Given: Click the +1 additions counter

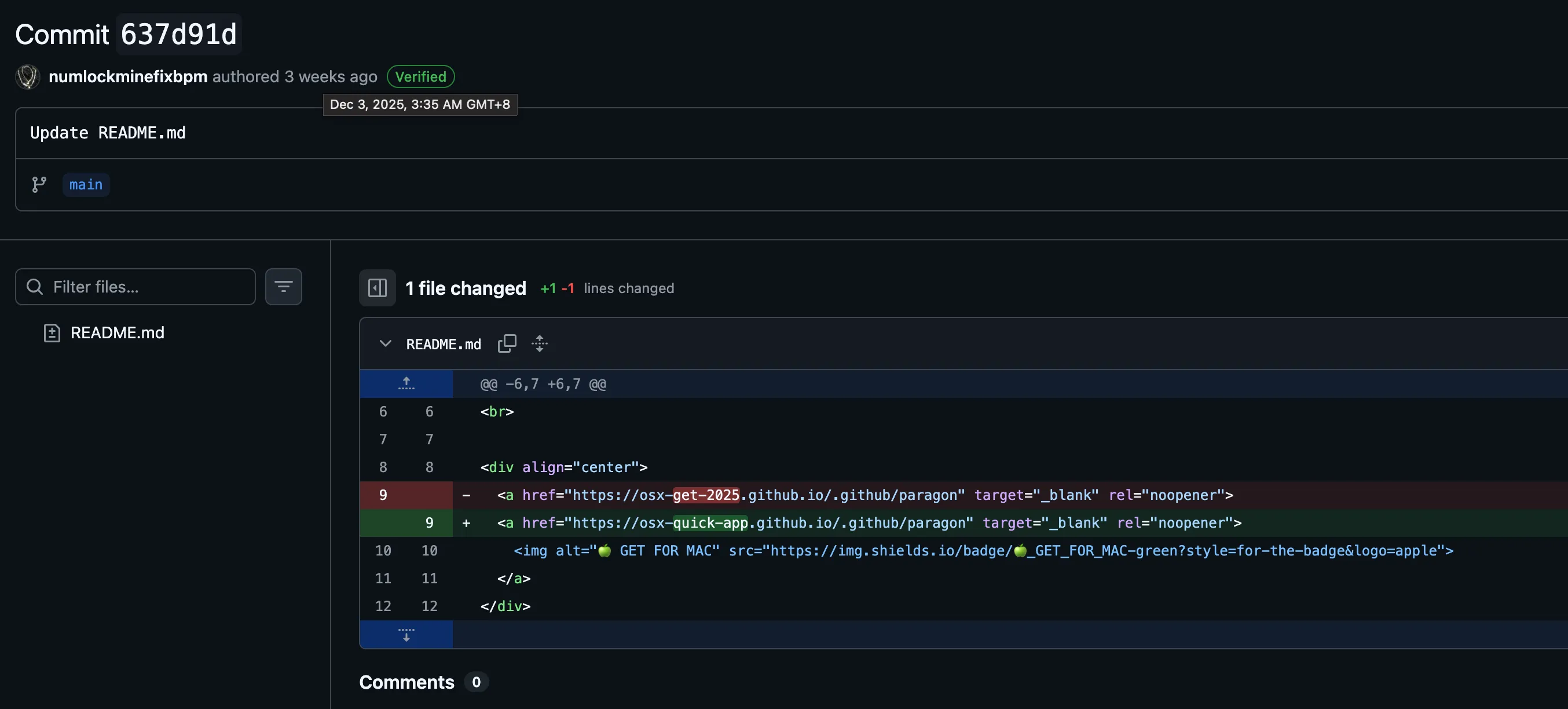Looking at the screenshot, I should coord(547,288).
